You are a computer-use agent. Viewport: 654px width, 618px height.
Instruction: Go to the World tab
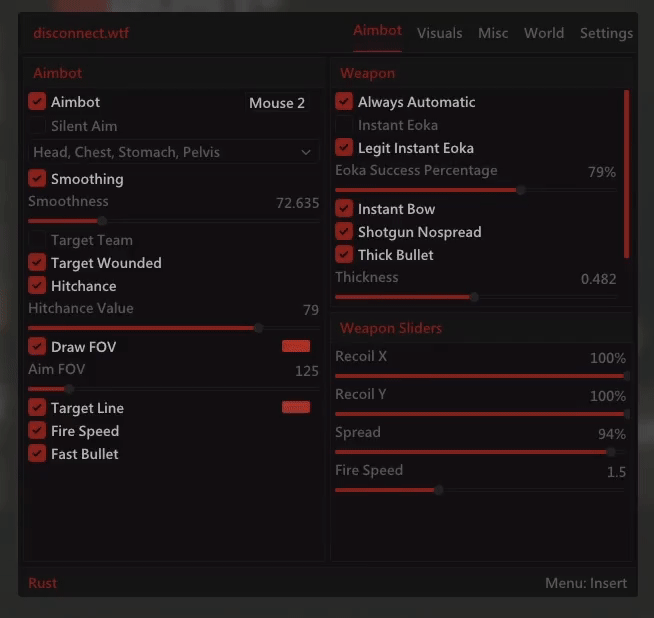coord(544,33)
